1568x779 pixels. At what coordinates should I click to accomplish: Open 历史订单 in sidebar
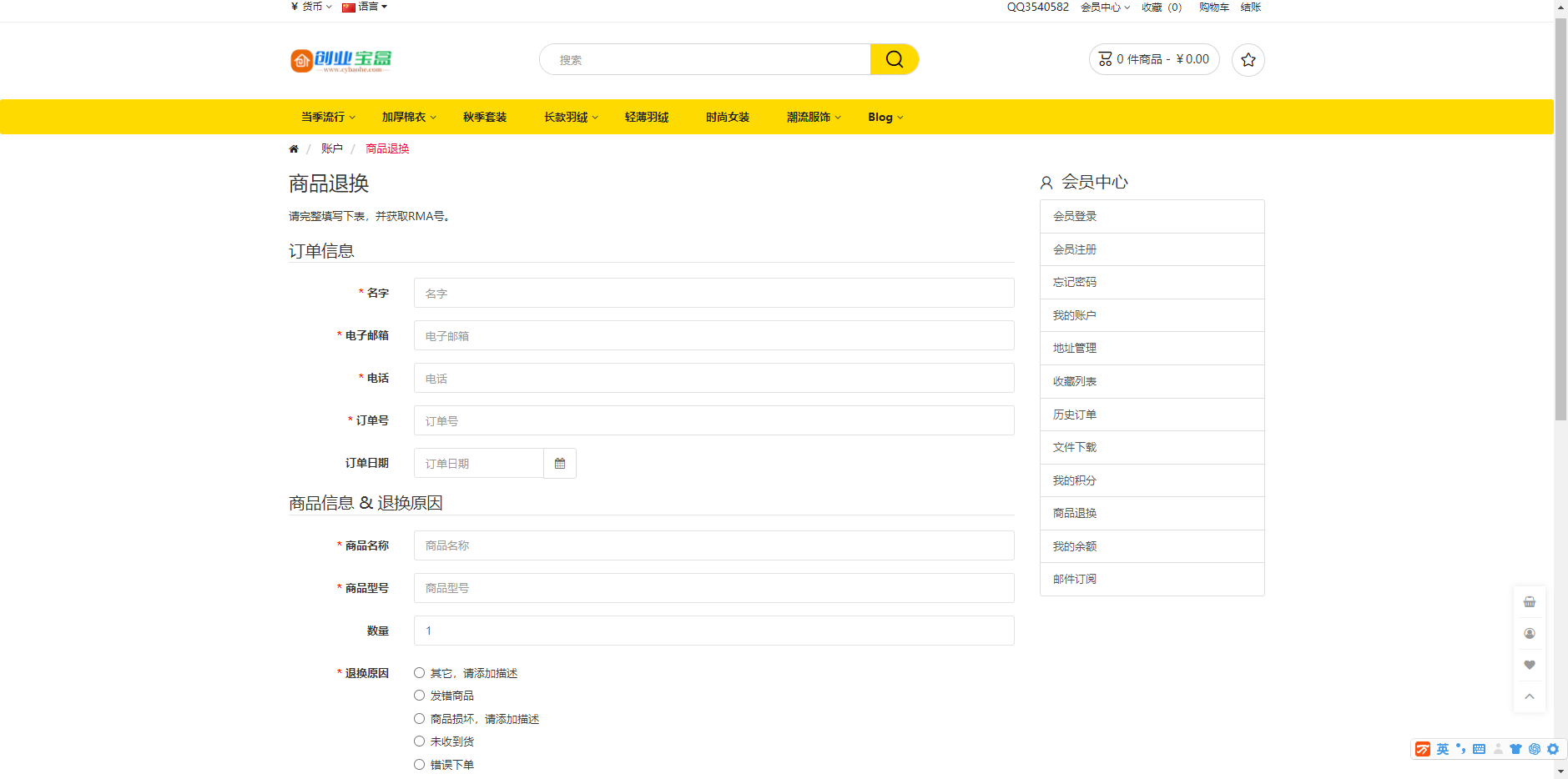(x=1152, y=415)
